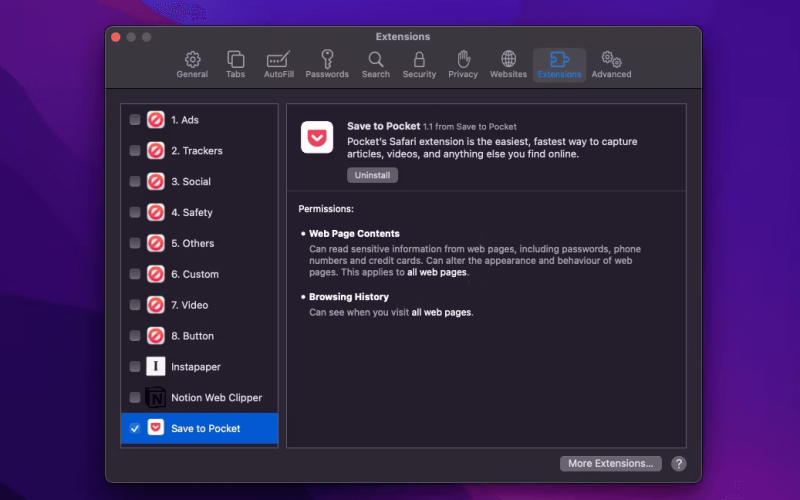Switch to the Tabs preferences pane

tap(235, 64)
